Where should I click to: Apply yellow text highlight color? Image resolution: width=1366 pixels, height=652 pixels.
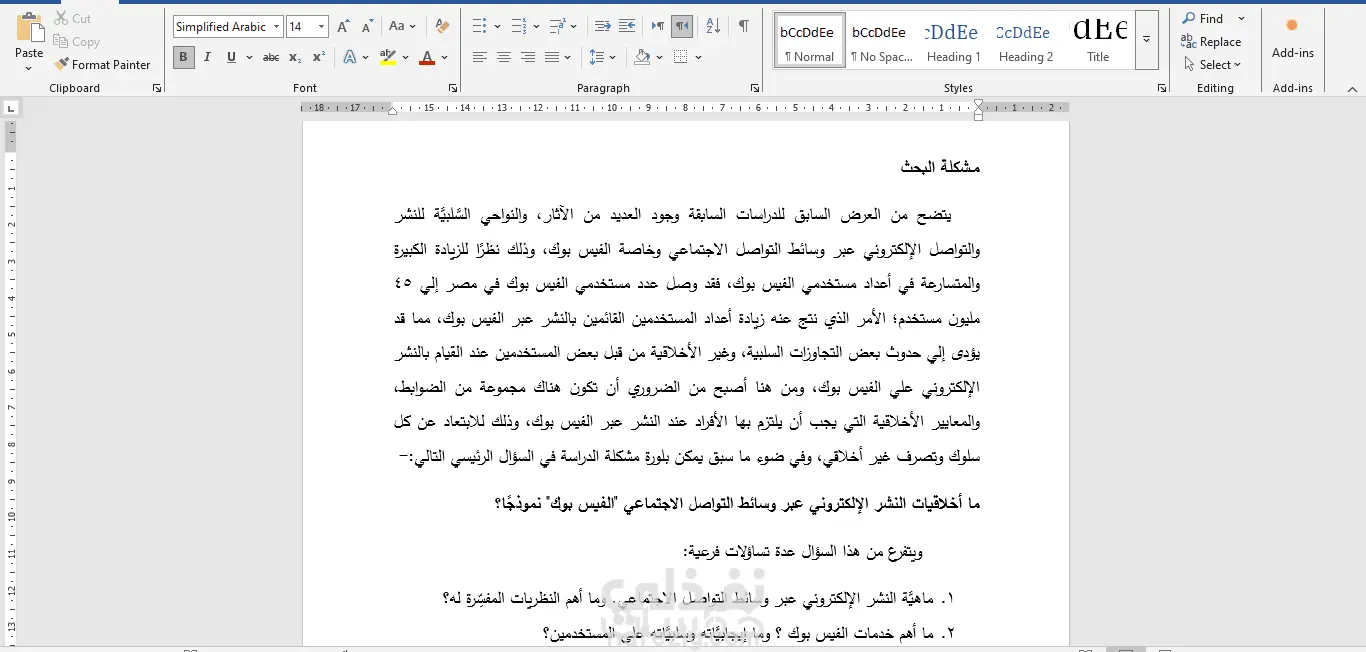click(389, 57)
